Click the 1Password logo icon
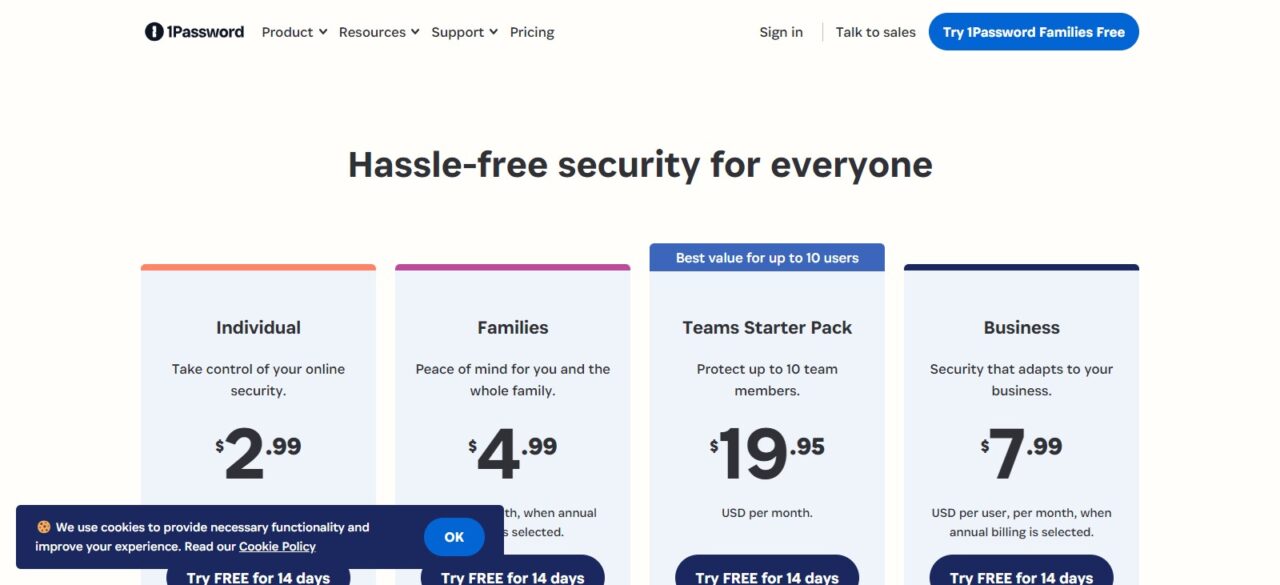The image size is (1280, 585). point(154,32)
